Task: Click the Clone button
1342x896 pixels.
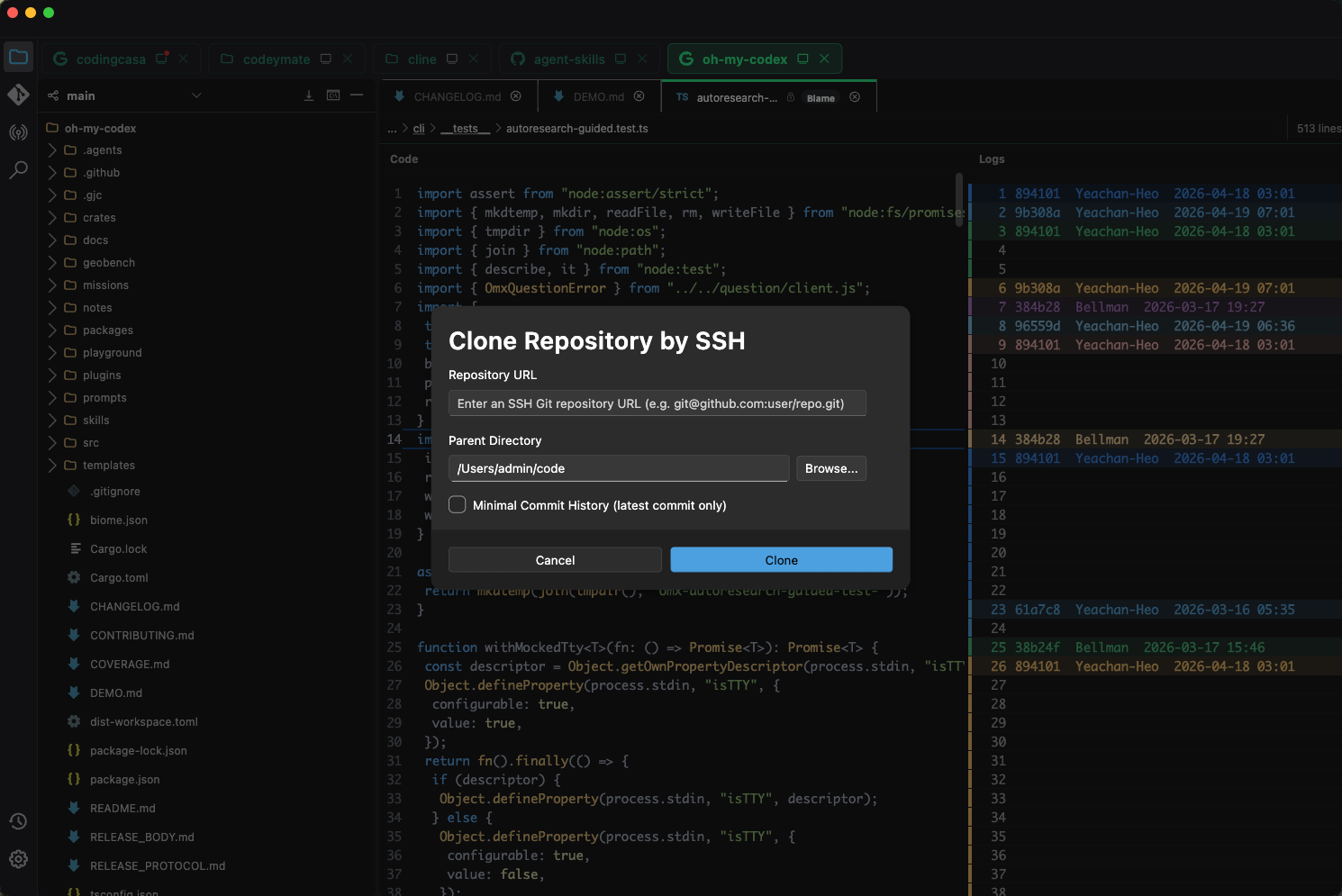Action: [x=781, y=560]
